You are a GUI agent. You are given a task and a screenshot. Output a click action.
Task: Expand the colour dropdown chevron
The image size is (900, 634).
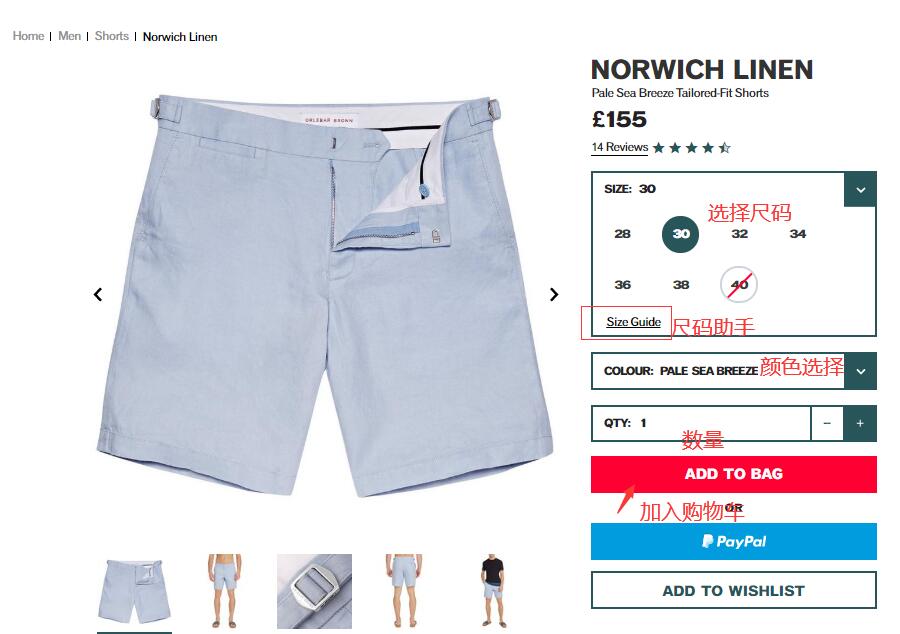(860, 371)
